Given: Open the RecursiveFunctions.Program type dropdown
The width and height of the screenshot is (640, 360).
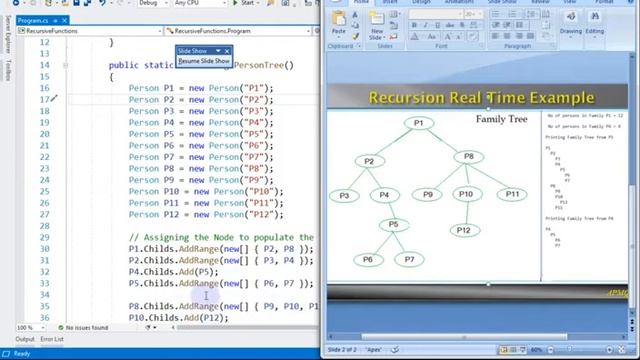Looking at the screenshot, I should coord(238,31).
